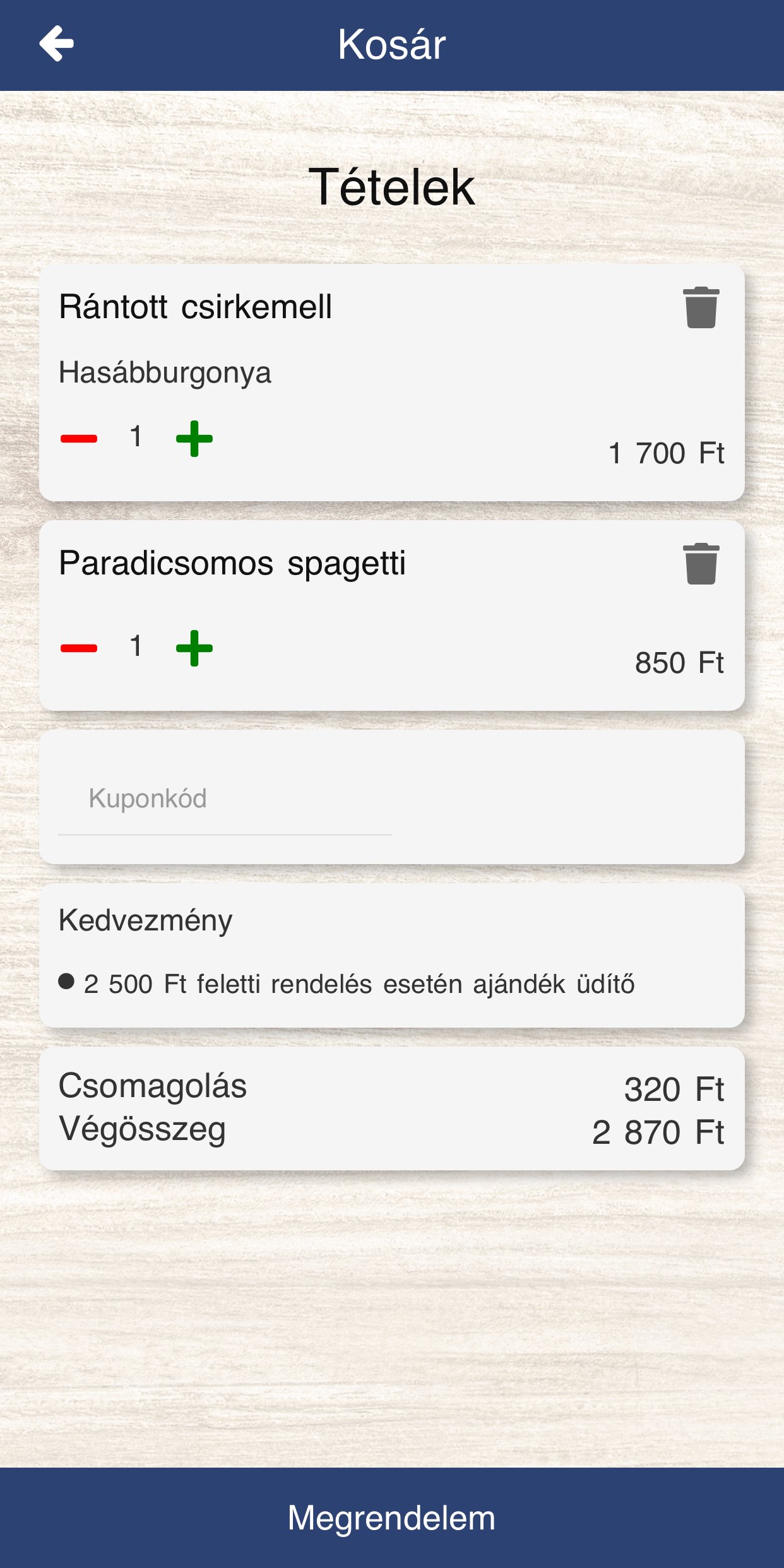Decrease Paradicsomos spagetti quantity with minus
This screenshot has width=784, height=1568.
click(x=79, y=648)
